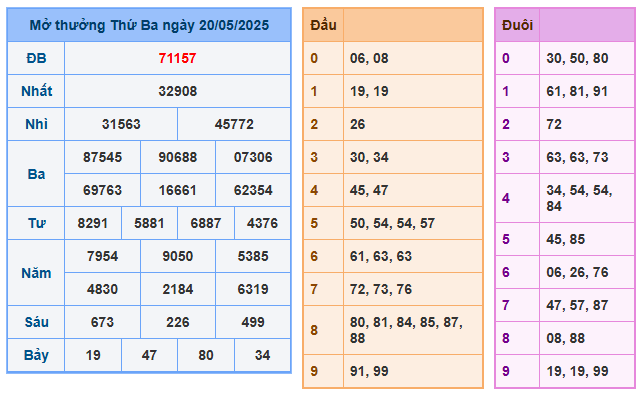Select Đuôi values '06, 26, 76'

tap(577, 272)
